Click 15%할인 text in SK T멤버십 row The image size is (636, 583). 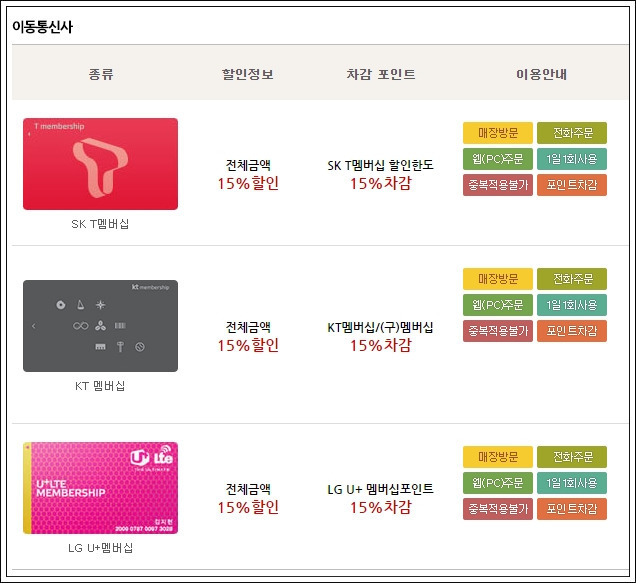pyautogui.click(x=248, y=183)
